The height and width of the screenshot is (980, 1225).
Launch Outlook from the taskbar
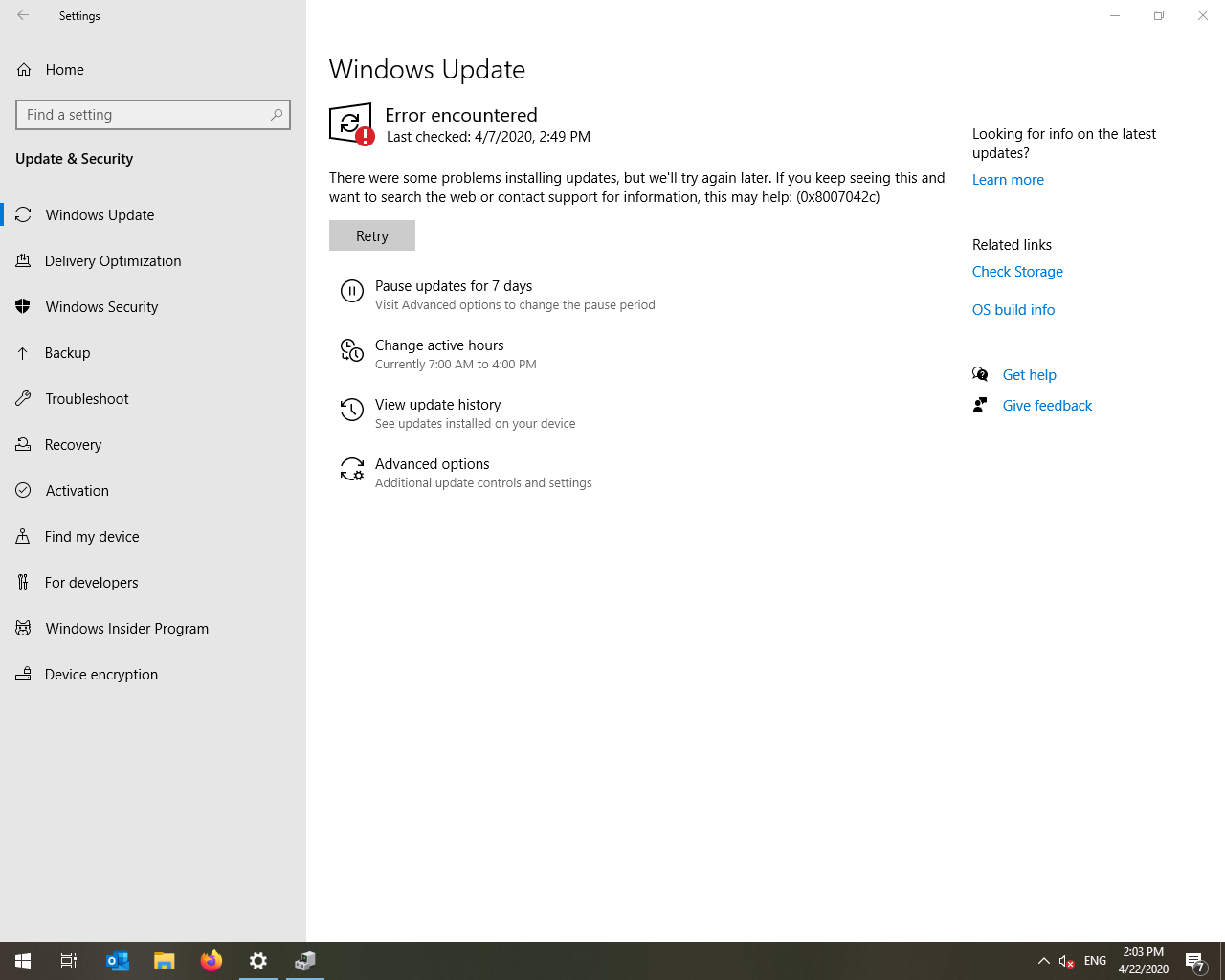click(118, 961)
